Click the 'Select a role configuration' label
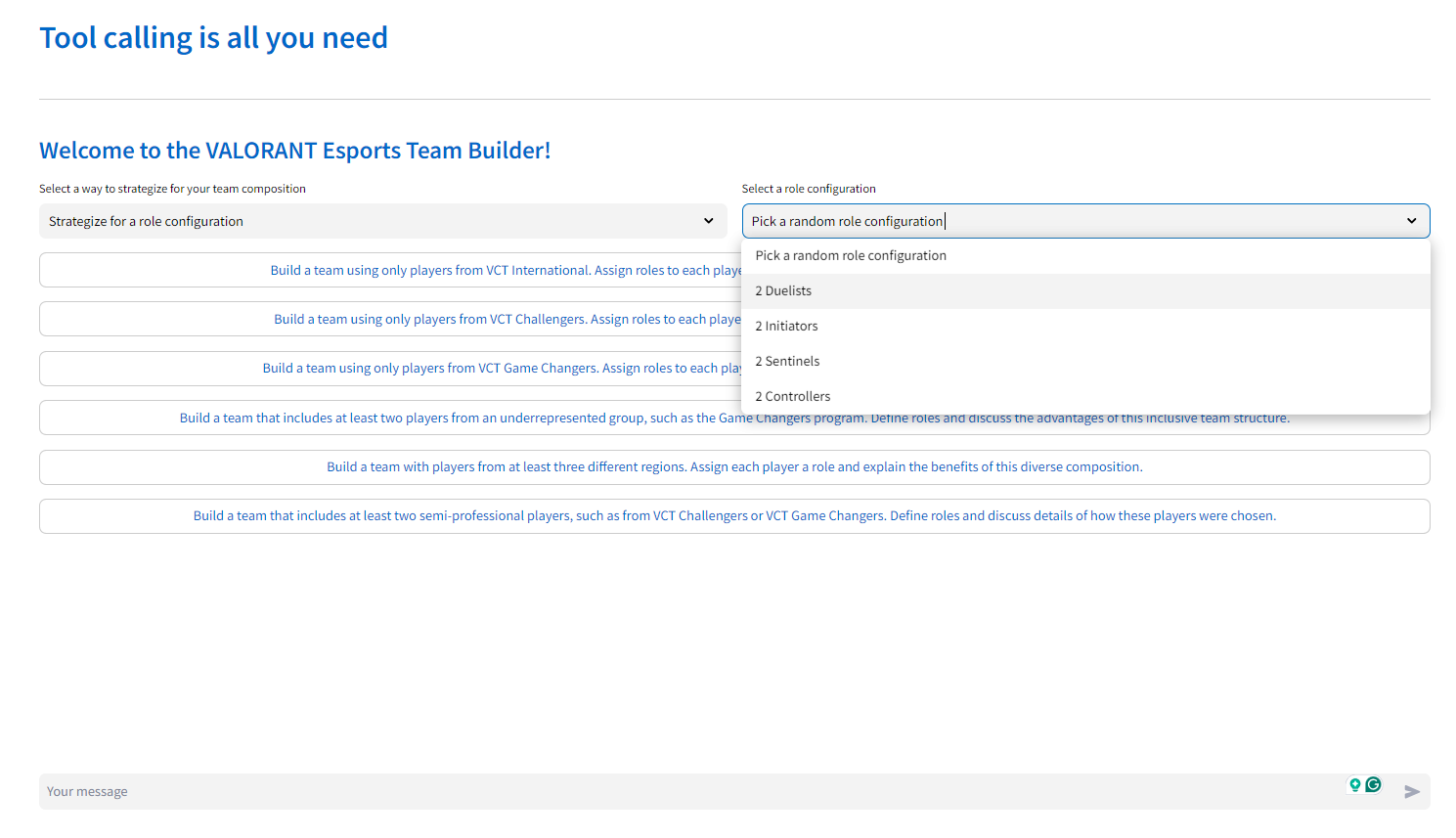The image size is (1456, 838). [809, 189]
